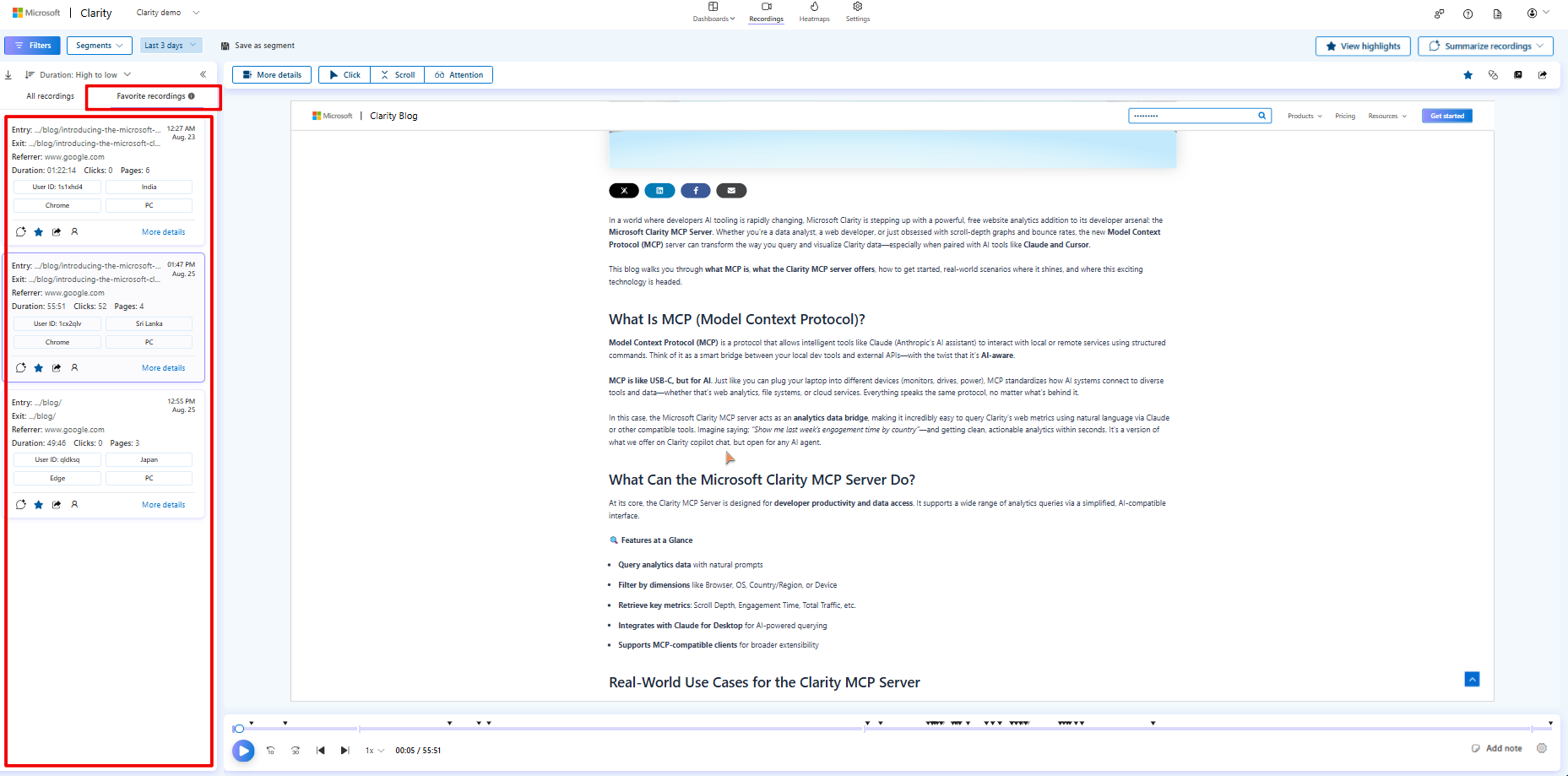Play the session recording
Screen dimensions: 1568x776
pyautogui.click(x=243, y=751)
